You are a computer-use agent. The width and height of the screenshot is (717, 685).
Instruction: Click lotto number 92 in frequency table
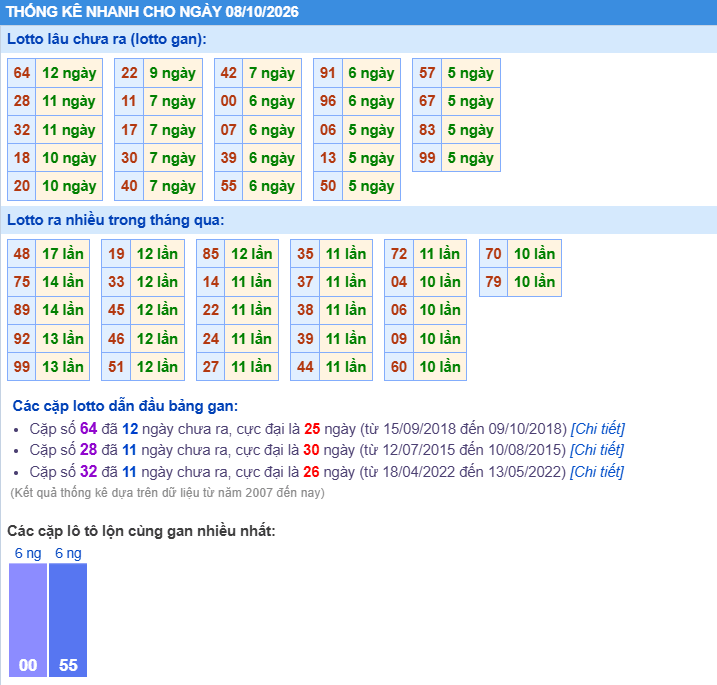[x=21, y=338]
